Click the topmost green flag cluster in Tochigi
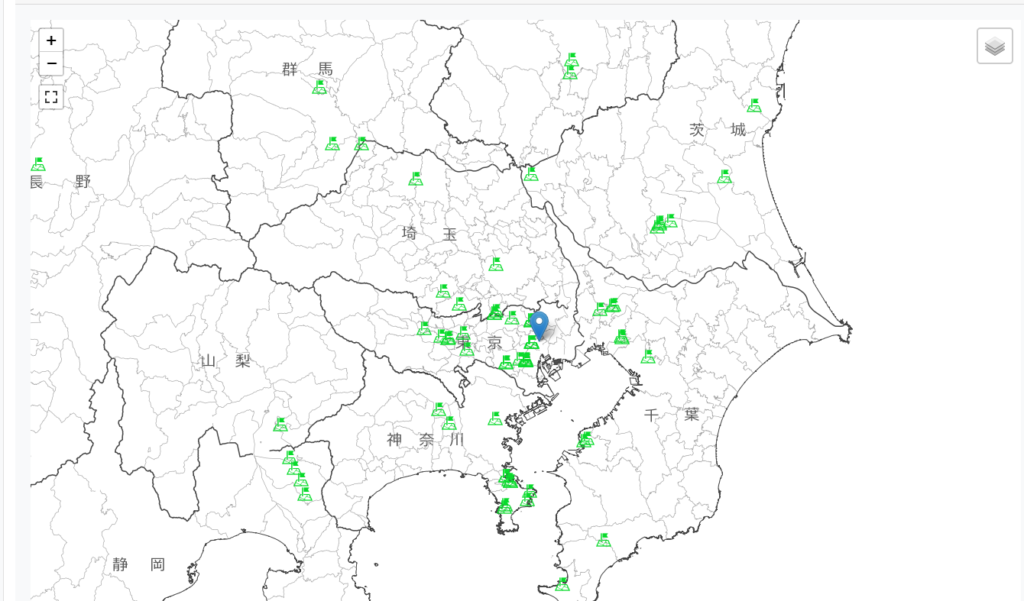Image resolution: width=1024 pixels, height=601 pixels. 572,60
